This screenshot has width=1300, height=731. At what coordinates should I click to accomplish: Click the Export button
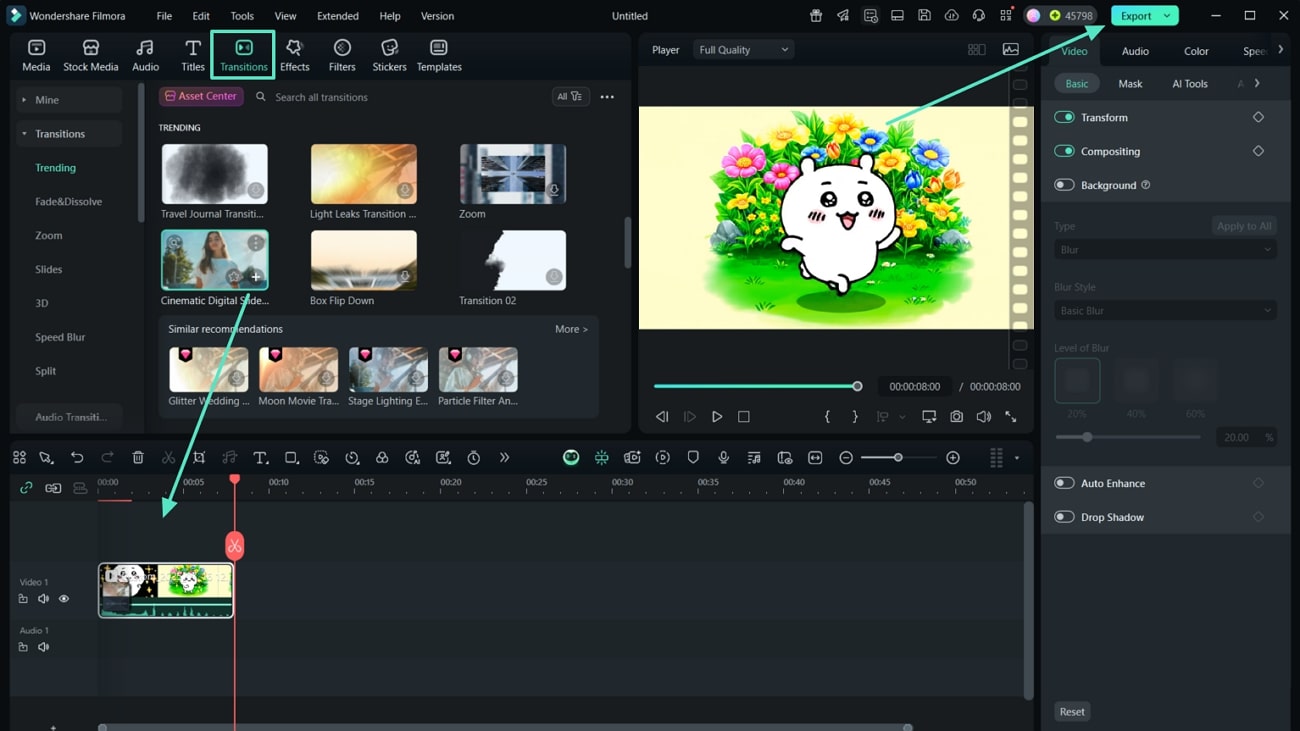pos(1136,16)
